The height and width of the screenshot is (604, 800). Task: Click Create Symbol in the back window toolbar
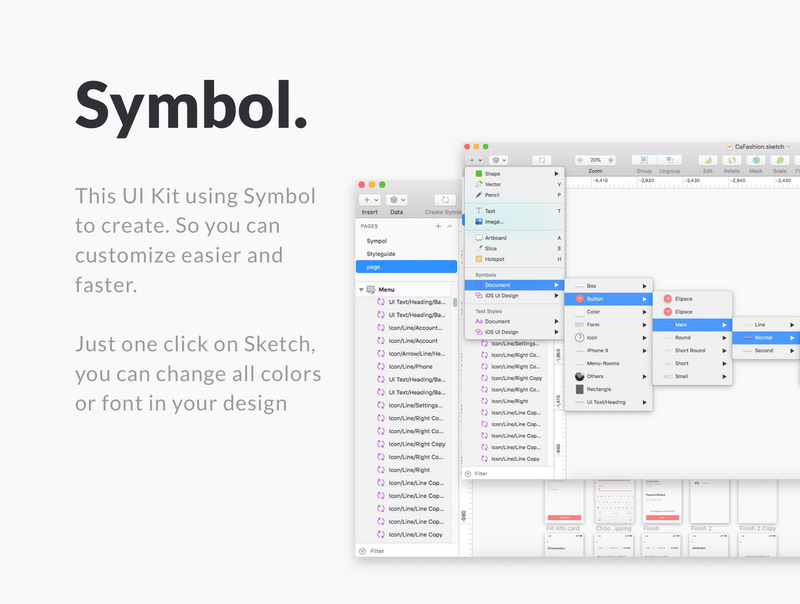445,200
